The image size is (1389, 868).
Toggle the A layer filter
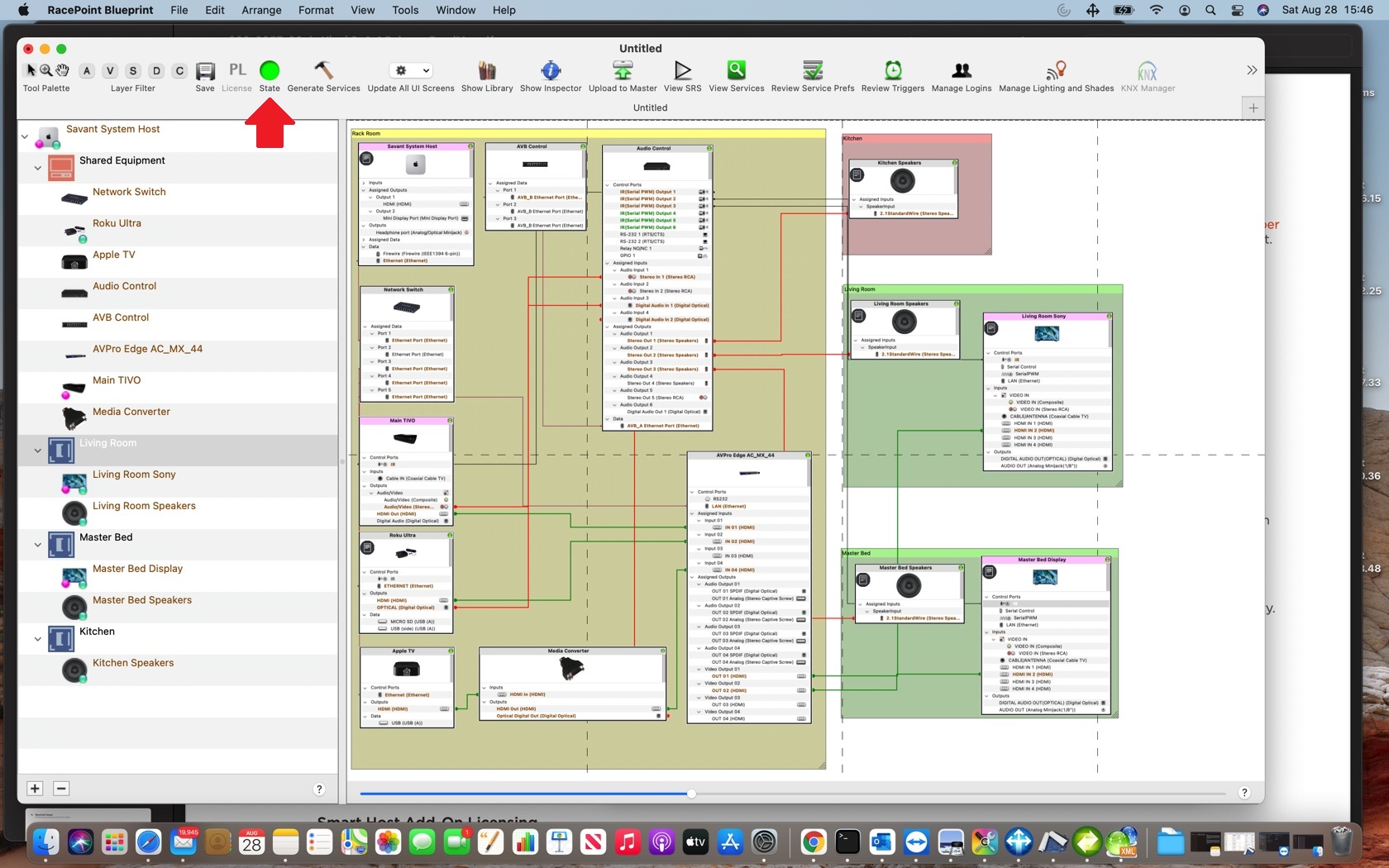pyautogui.click(x=87, y=71)
